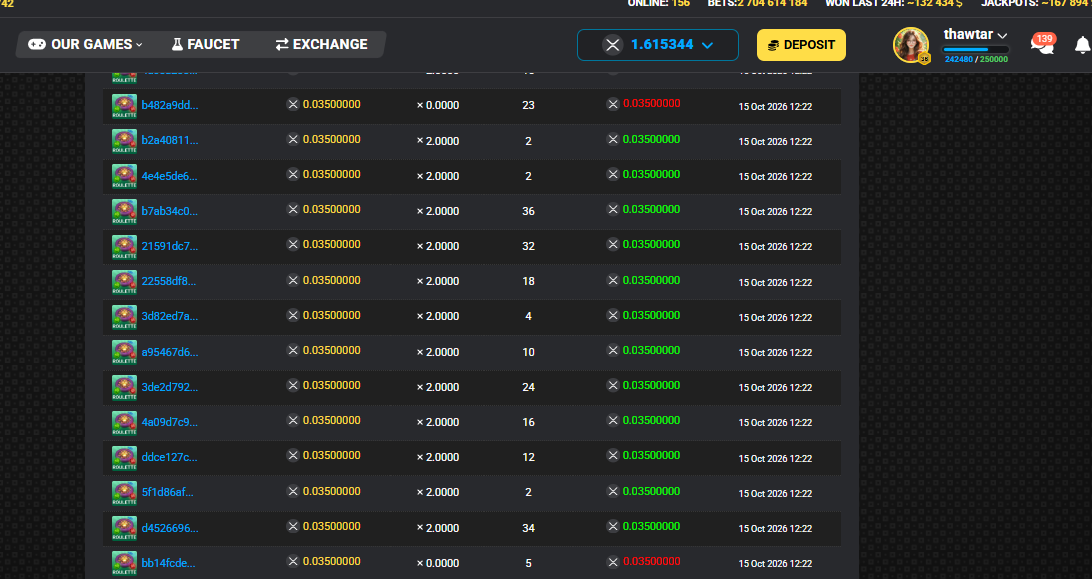Open bet ID b7ab34c0 link
1092x579 pixels.
click(170, 210)
